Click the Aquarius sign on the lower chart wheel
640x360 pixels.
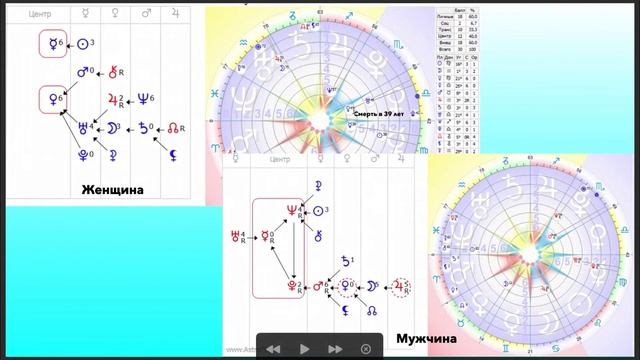point(462,184)
